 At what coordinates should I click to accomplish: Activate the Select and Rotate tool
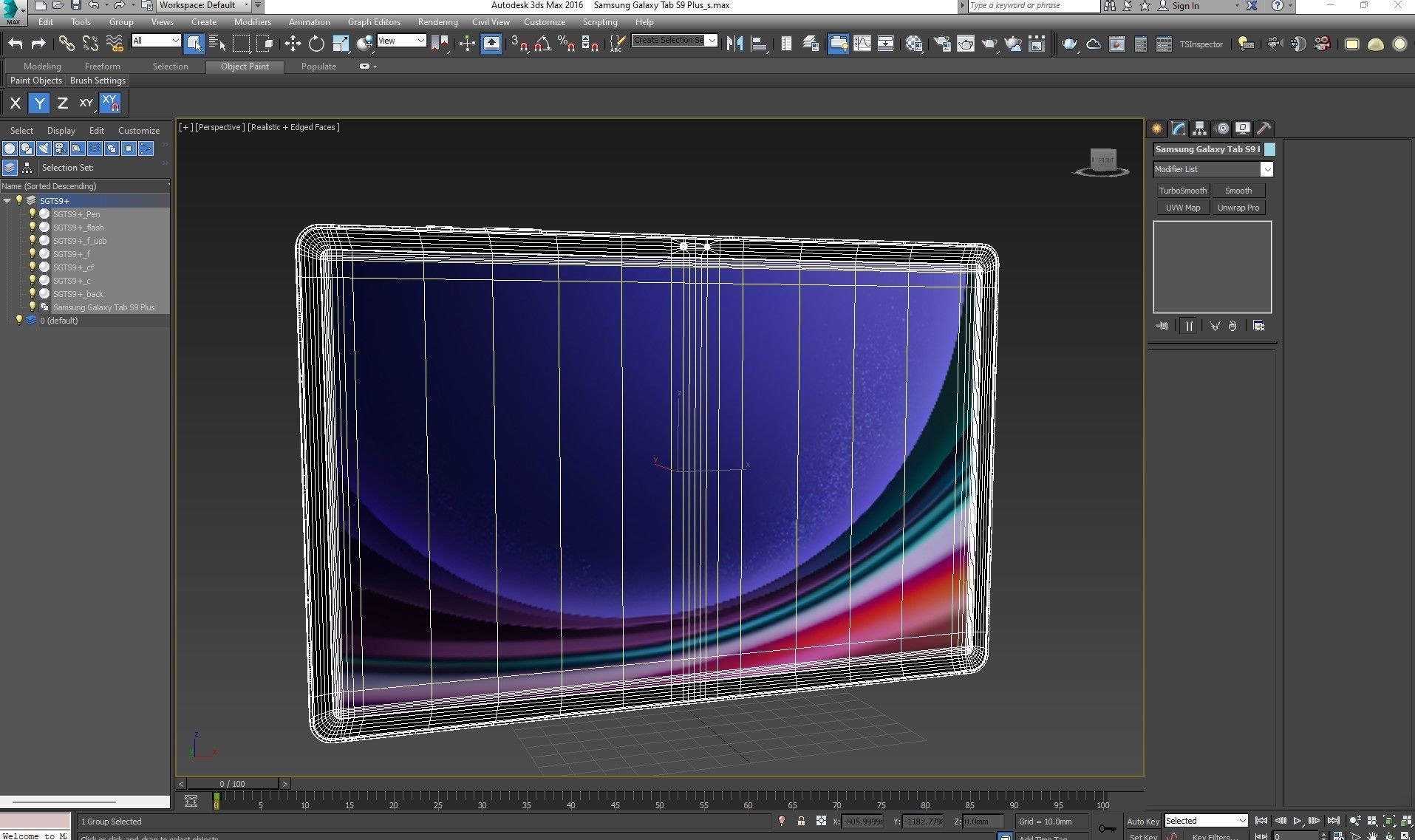click(x=316, y=44)
